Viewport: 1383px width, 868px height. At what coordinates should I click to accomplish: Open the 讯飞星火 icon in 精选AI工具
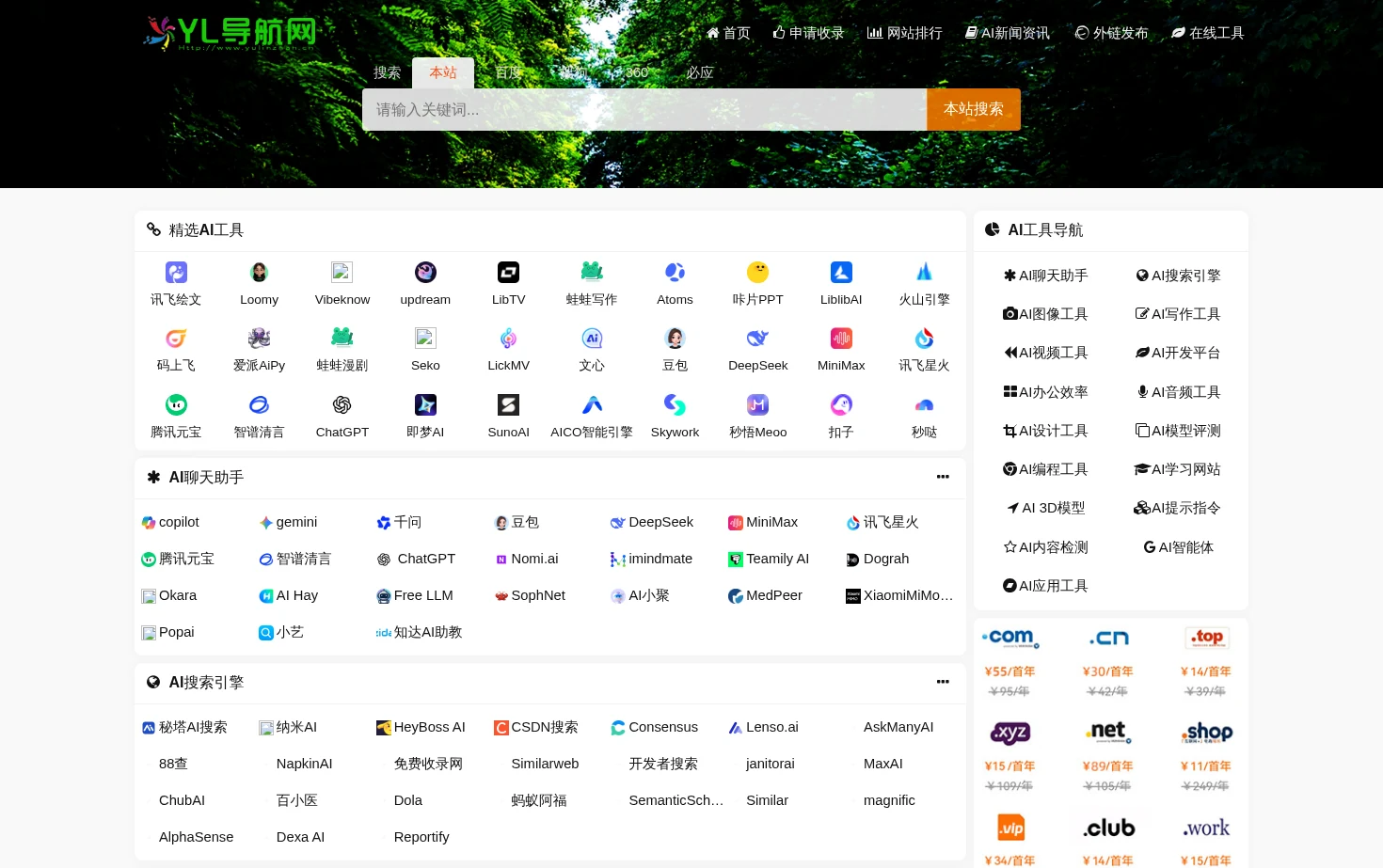(x=924, y=339)
